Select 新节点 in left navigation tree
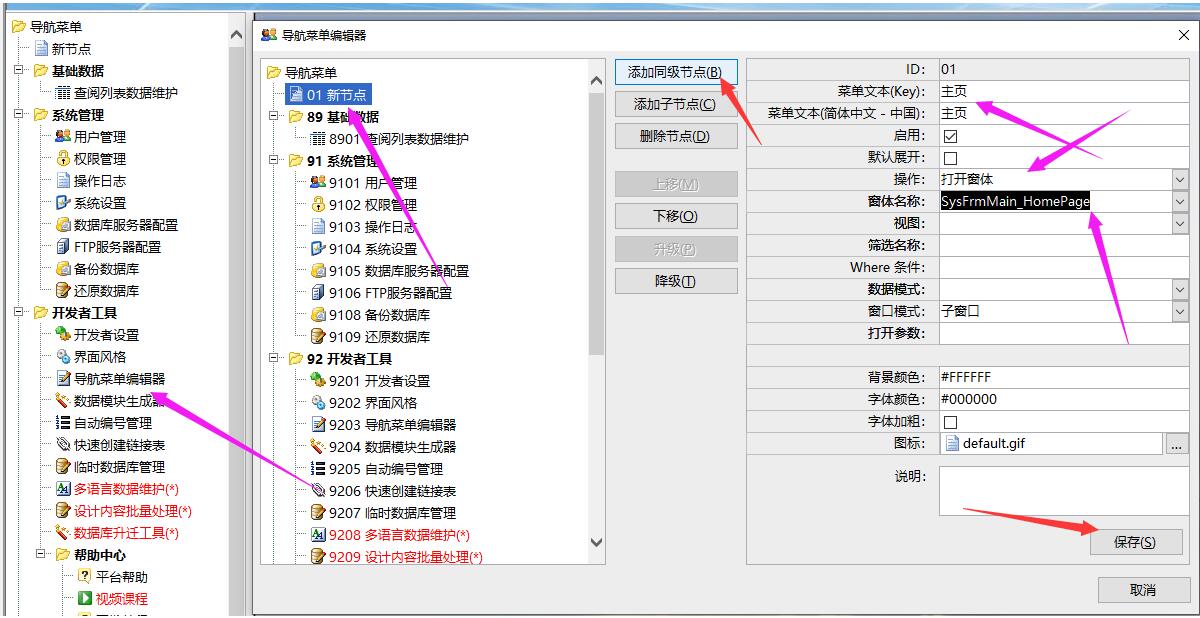This screenshot has height=618, width=1200. (72, 49)
